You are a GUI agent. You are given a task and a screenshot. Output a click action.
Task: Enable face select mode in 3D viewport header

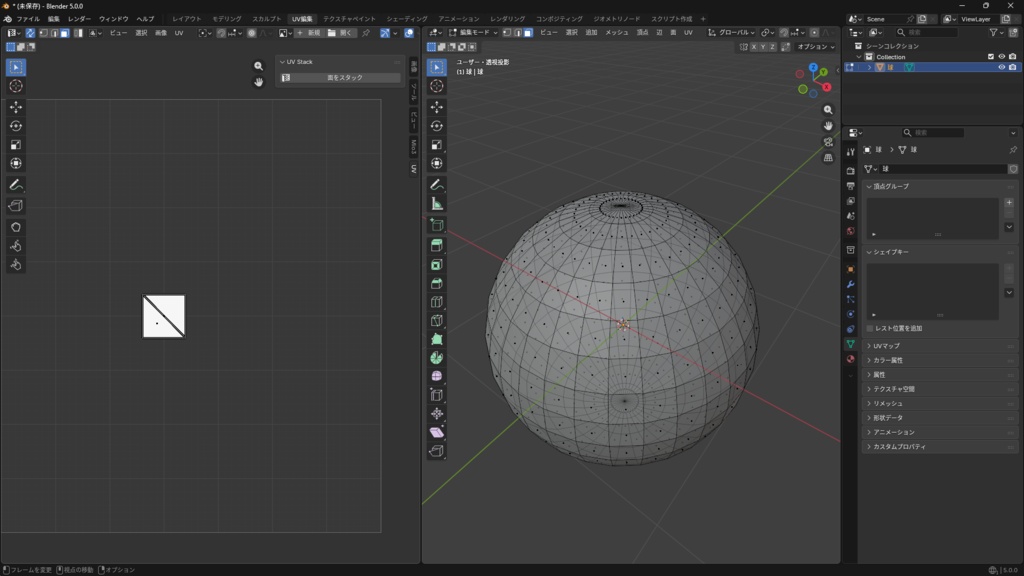tap(528, 33)
